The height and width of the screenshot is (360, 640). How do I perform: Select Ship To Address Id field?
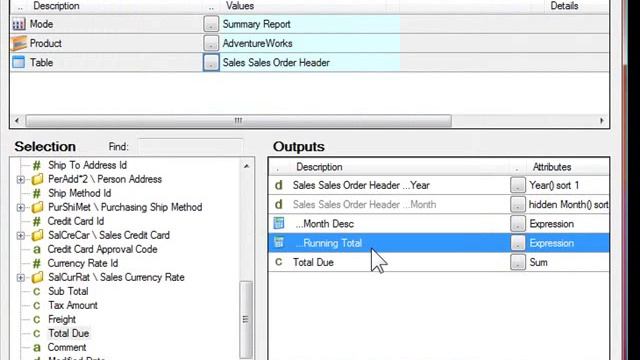(87, 165)
